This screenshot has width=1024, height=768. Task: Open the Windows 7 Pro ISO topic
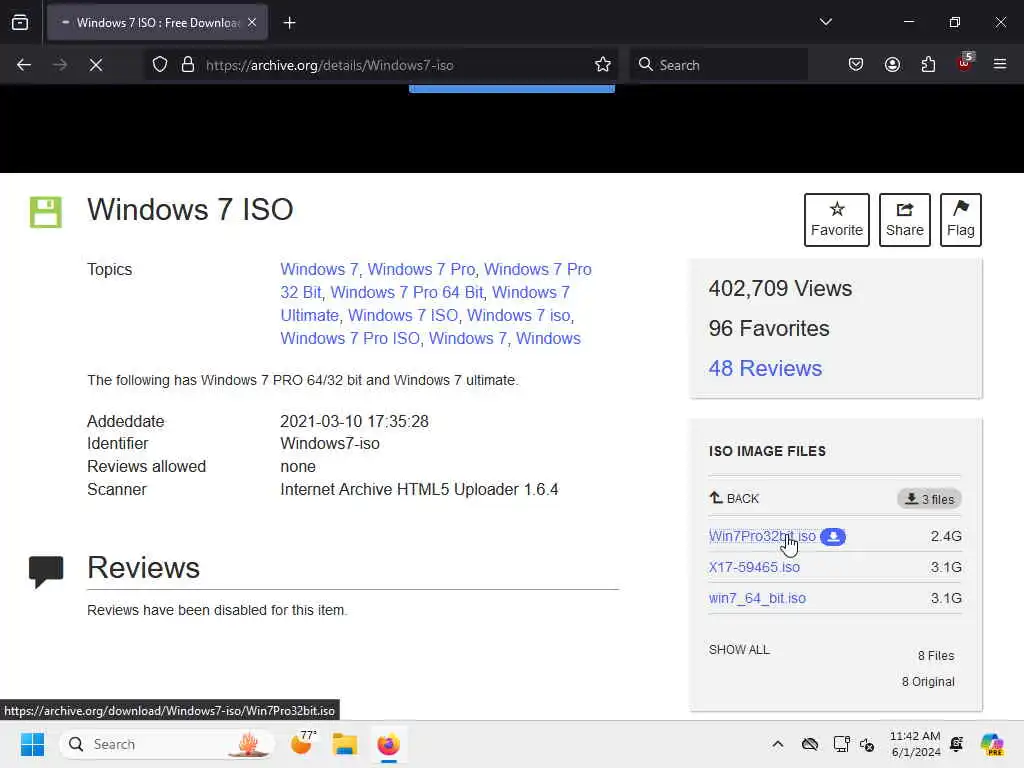coord(350,338)
